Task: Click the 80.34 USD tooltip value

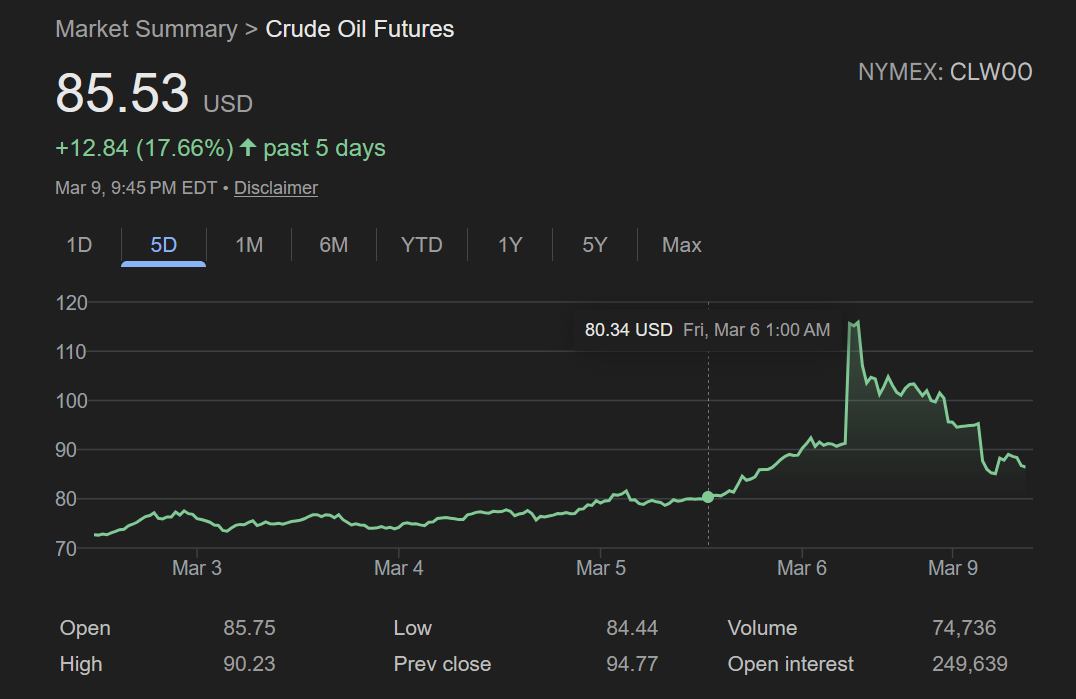Action: pyautogui.click(x=628, y=330)
